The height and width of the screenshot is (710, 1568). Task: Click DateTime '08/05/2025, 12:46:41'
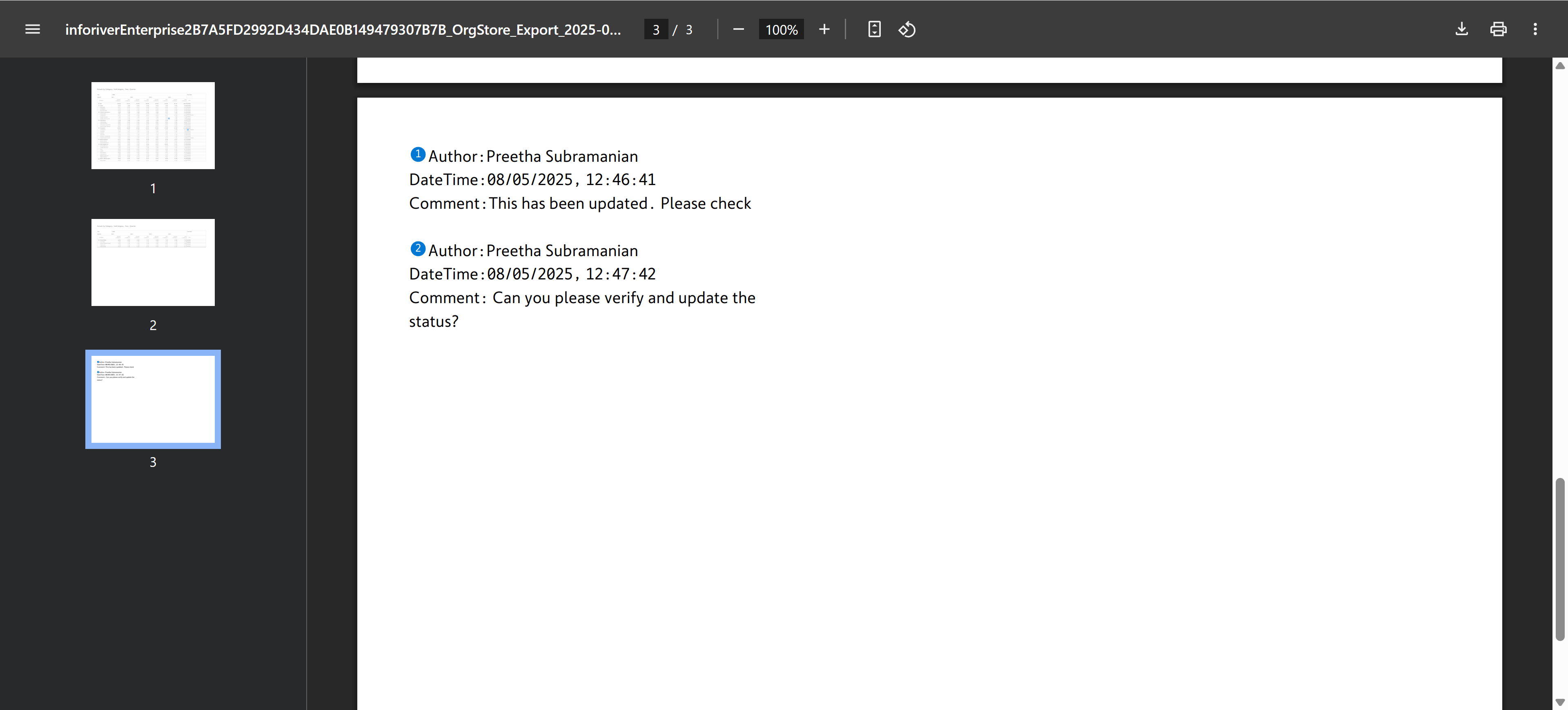pyautogui.click(x=571, y=180)
